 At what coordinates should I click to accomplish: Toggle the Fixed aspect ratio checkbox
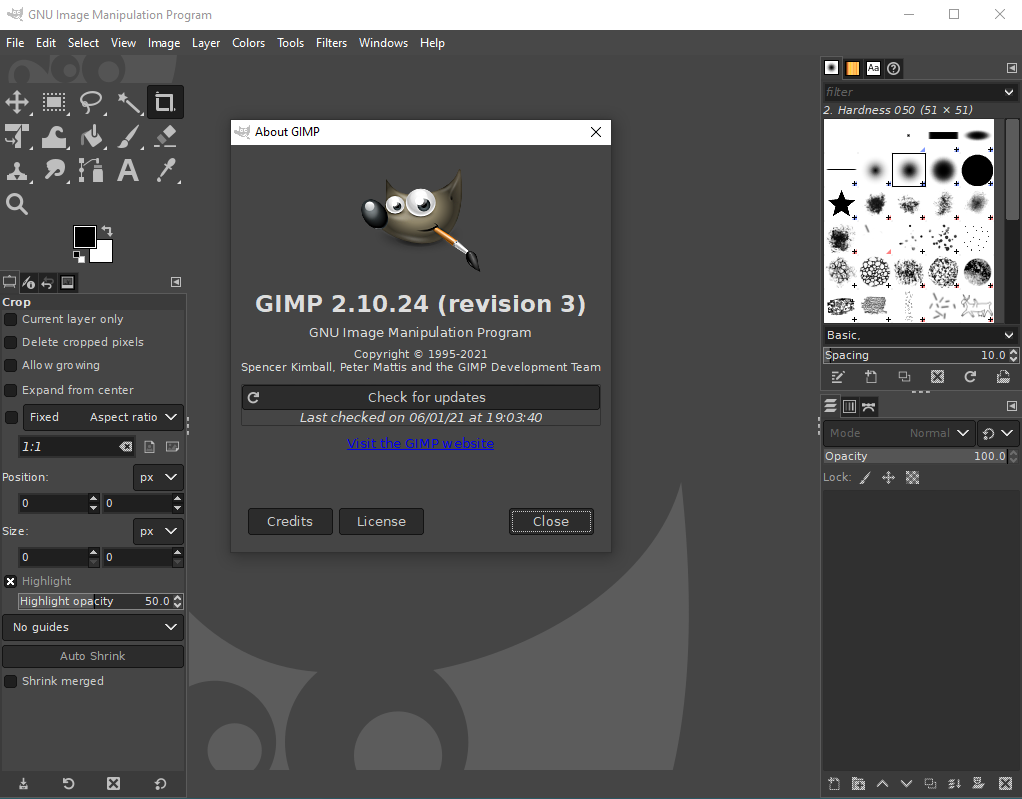point(11,417)
